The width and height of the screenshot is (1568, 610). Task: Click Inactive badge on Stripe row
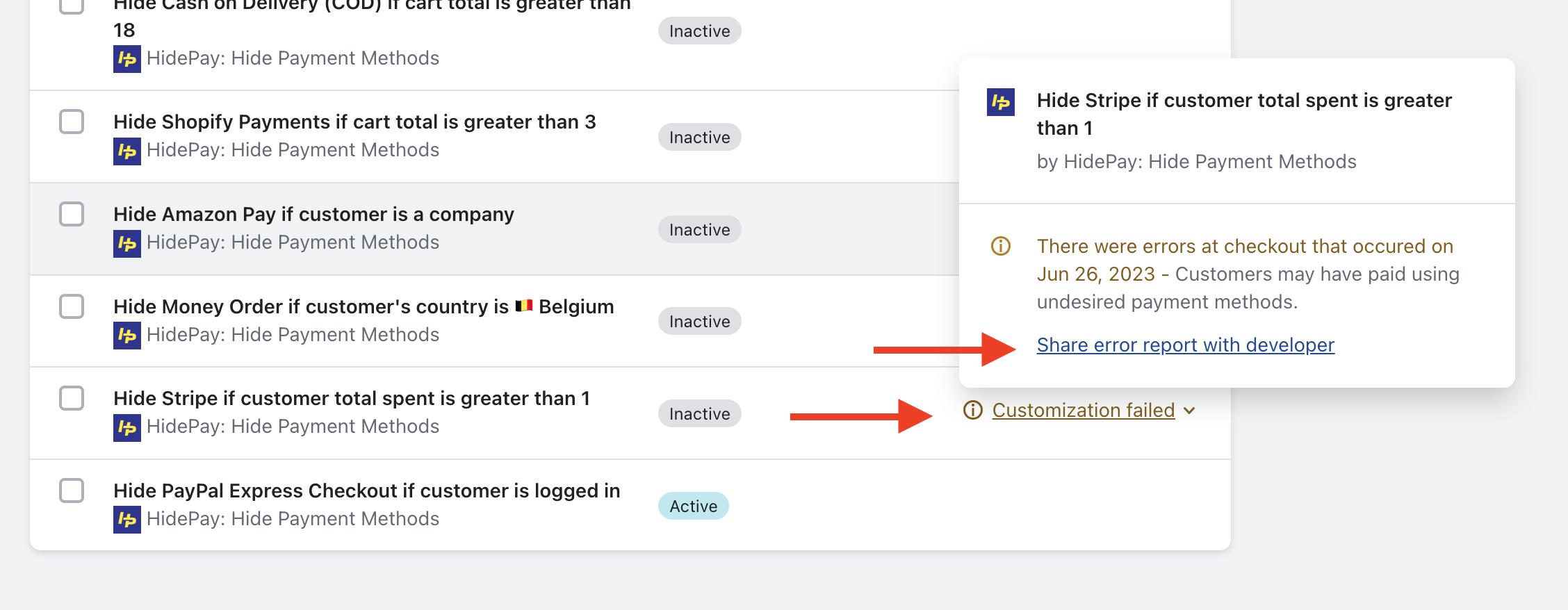(x=700, y=413)
